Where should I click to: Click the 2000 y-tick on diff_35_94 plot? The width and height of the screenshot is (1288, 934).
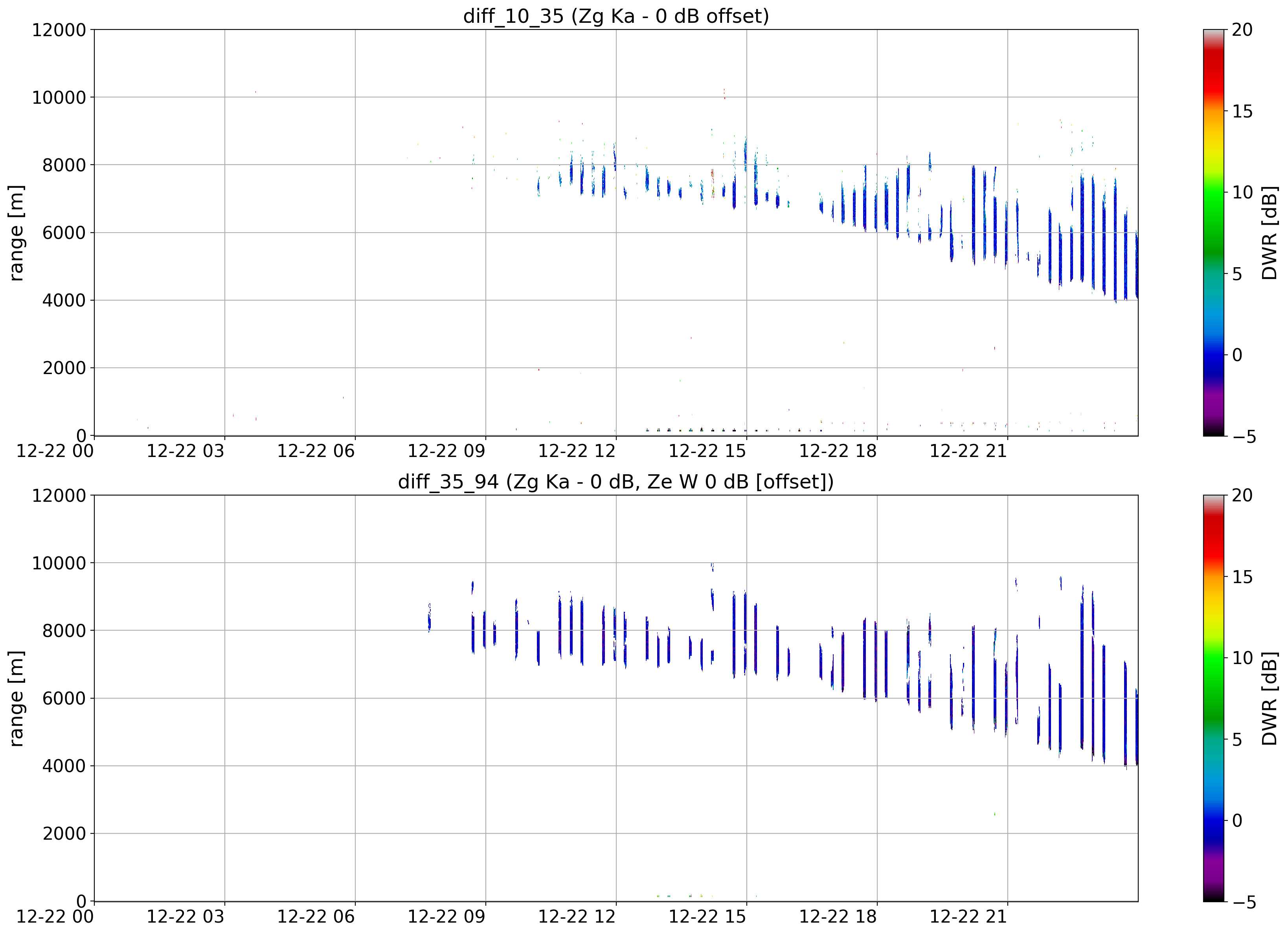coord(64,834)
